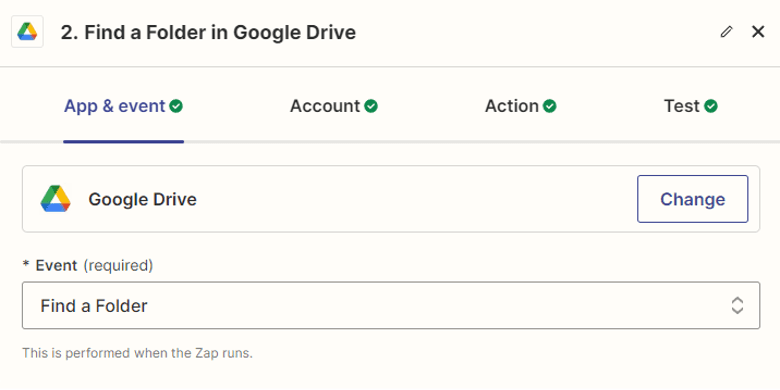Open the Event dropdown showing Find a Folder

pyautogui.click(x=391, y=305)
